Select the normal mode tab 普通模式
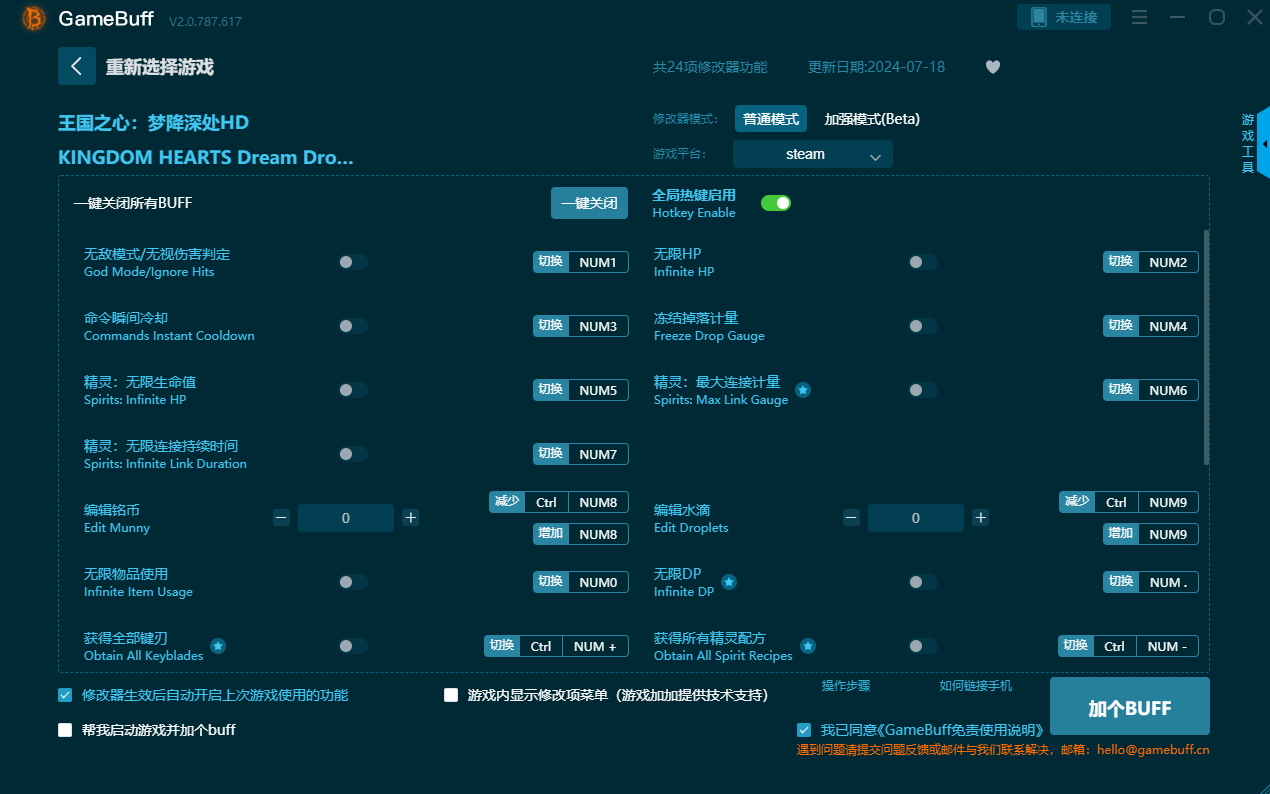This screenshot has height=794, width=1270. pyautogui.click(x=771, y=119)
